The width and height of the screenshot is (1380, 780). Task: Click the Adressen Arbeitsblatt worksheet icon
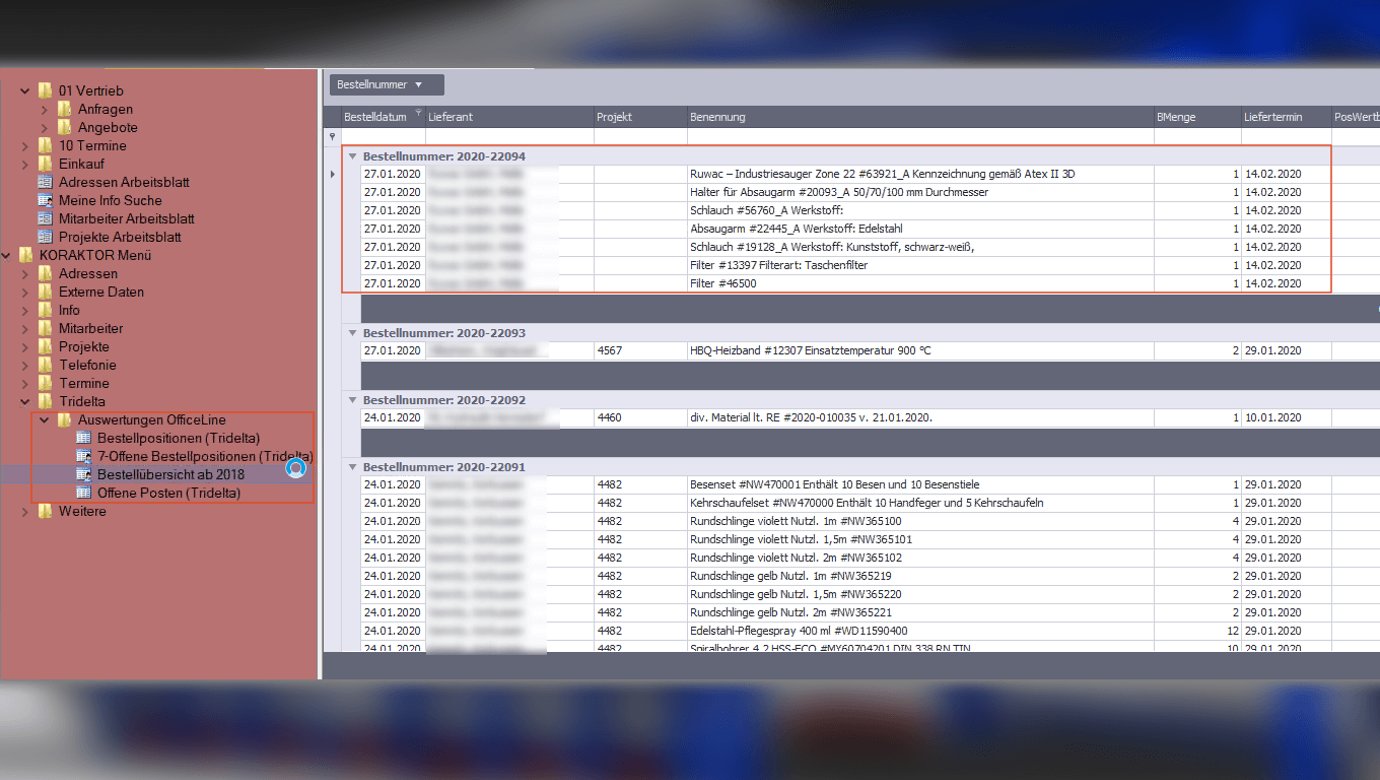(44, 182)
